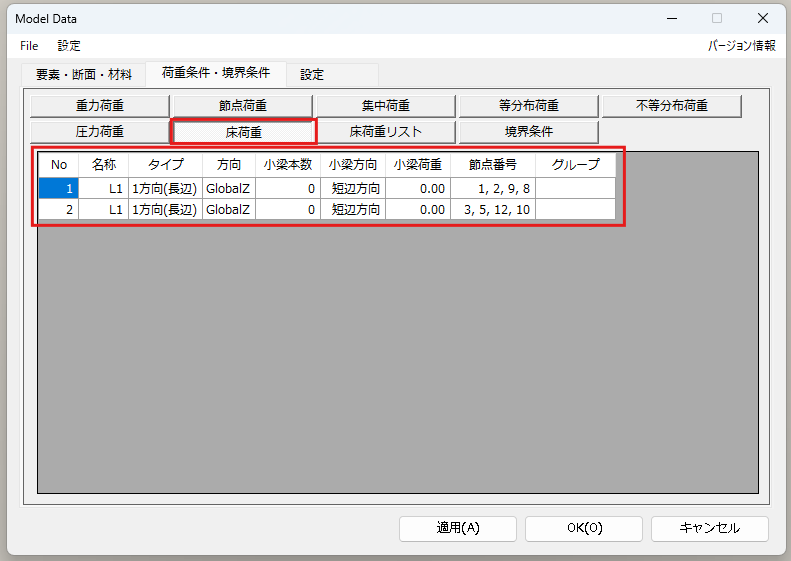
Task: Click the 小梁方向 cell in row 1
Action: point(353,189)
